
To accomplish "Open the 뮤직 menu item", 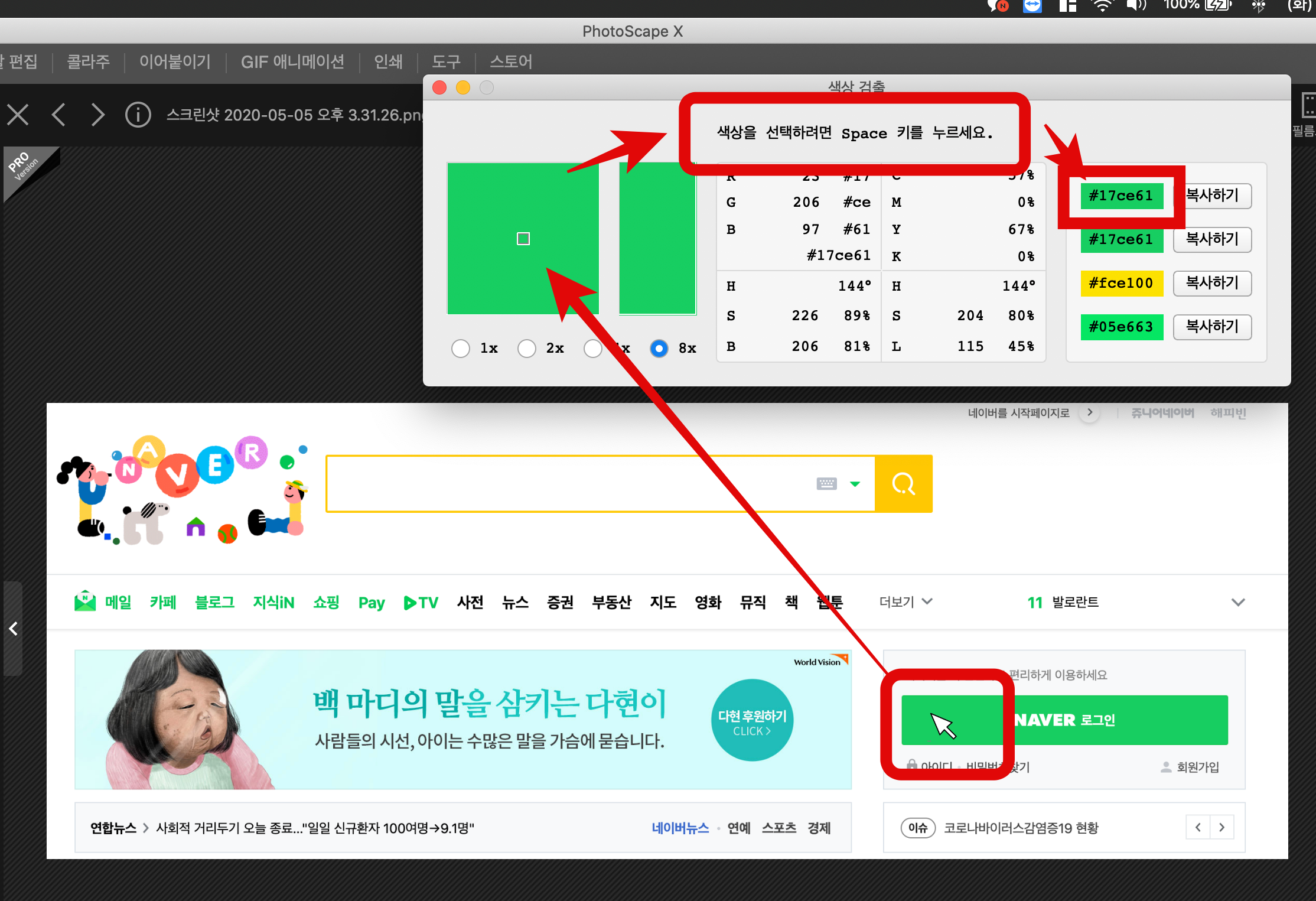I will (753, 602).
